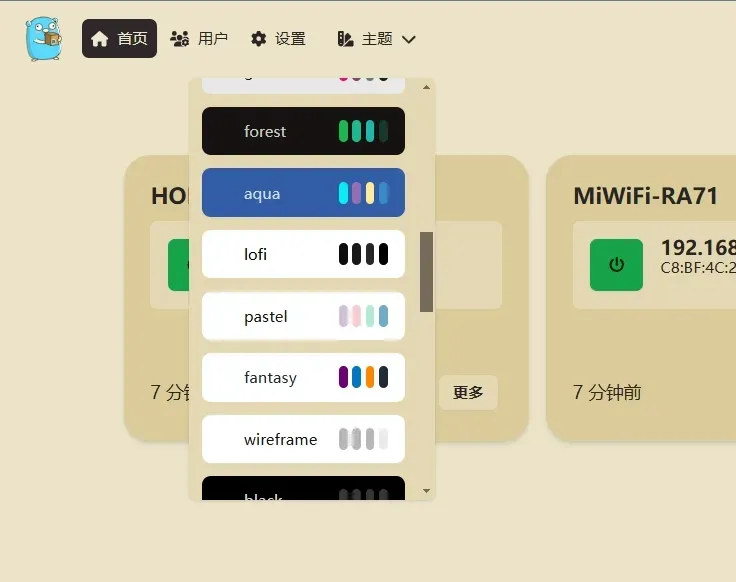The width and height of the screenshot is (736, 582).
Task: Select the aqua theme
Action: 303,193
